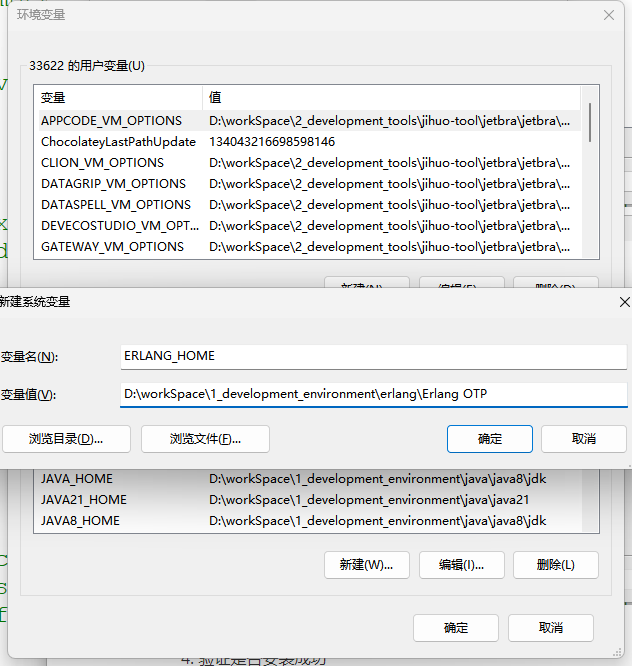The width and height of the screenshot is (632, 666).
Task: Close the 新建系统变量 dialog
Action: (x=624, y=301)
